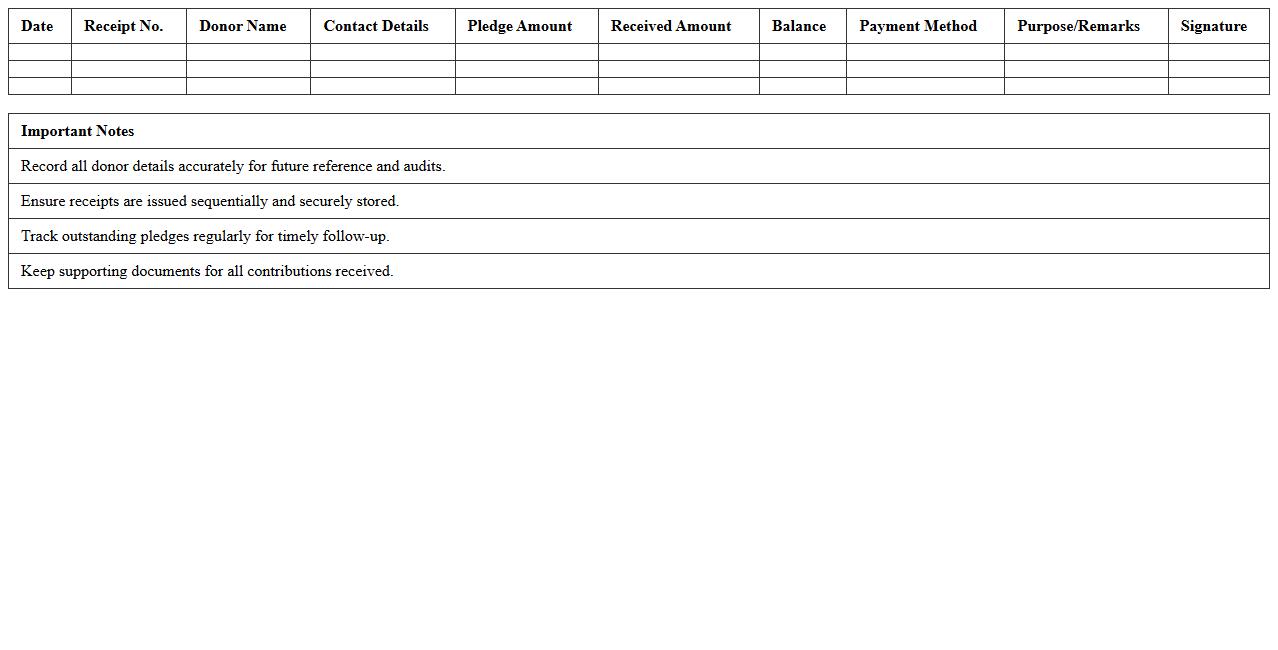Click last empty cell under Purpose/Remarks
1278x650 pixels.
coord(1086,86)
